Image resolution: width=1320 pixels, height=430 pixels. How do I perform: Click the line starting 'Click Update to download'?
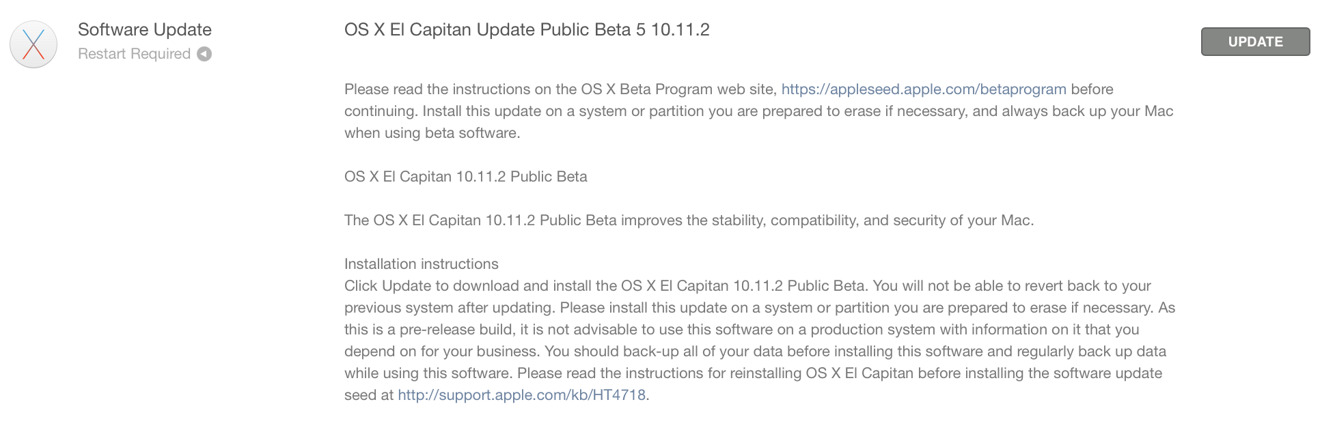(x=748, y=286)
